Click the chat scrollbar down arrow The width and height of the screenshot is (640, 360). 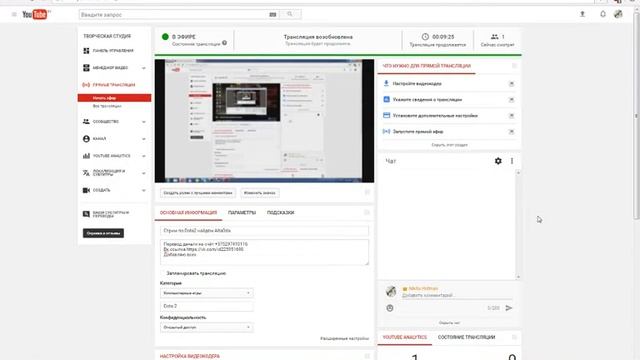518,277
